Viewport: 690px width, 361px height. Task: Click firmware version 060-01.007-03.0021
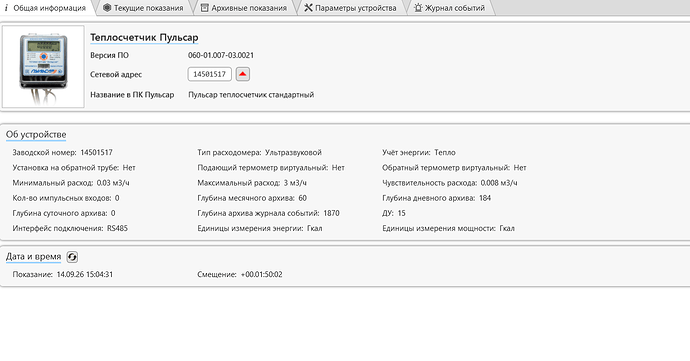tap(221, 55)
